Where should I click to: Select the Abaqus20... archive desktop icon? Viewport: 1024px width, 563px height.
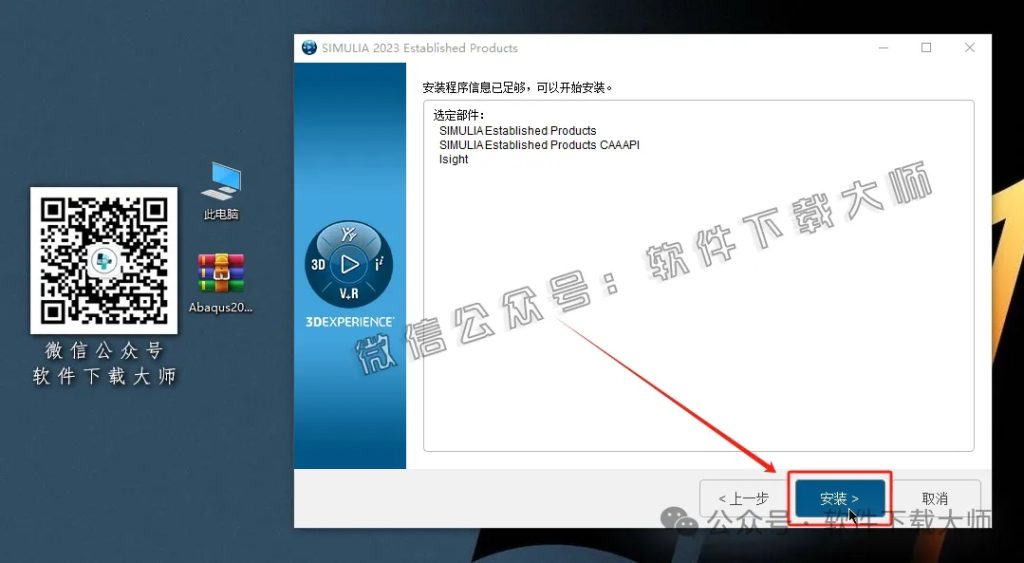221,283
